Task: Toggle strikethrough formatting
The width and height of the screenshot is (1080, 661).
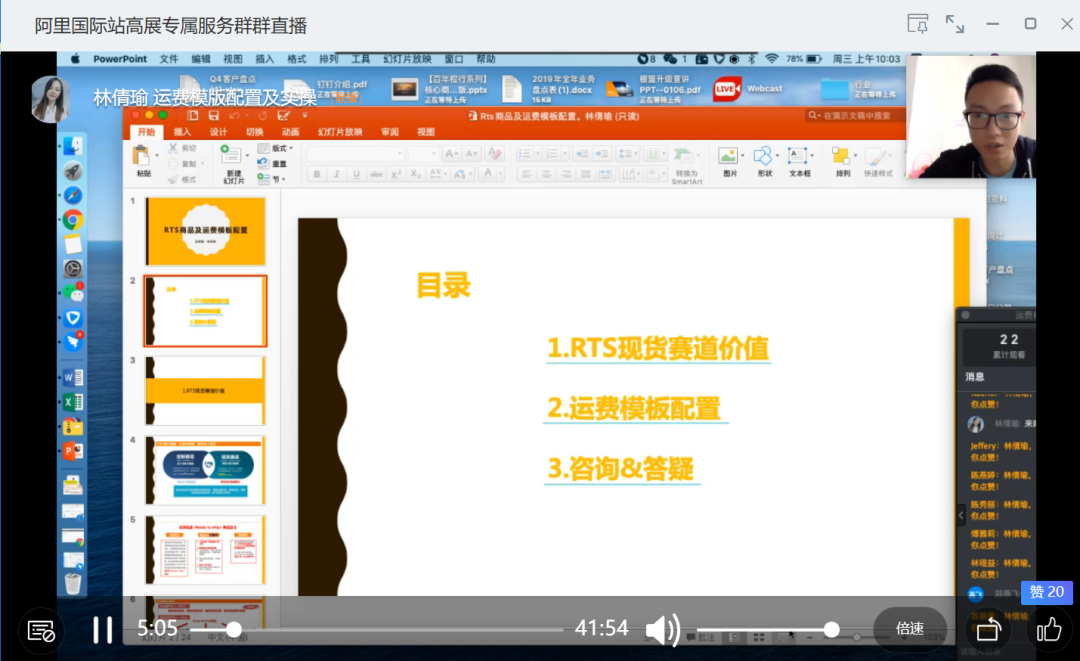Action: [x=376, y=174]
